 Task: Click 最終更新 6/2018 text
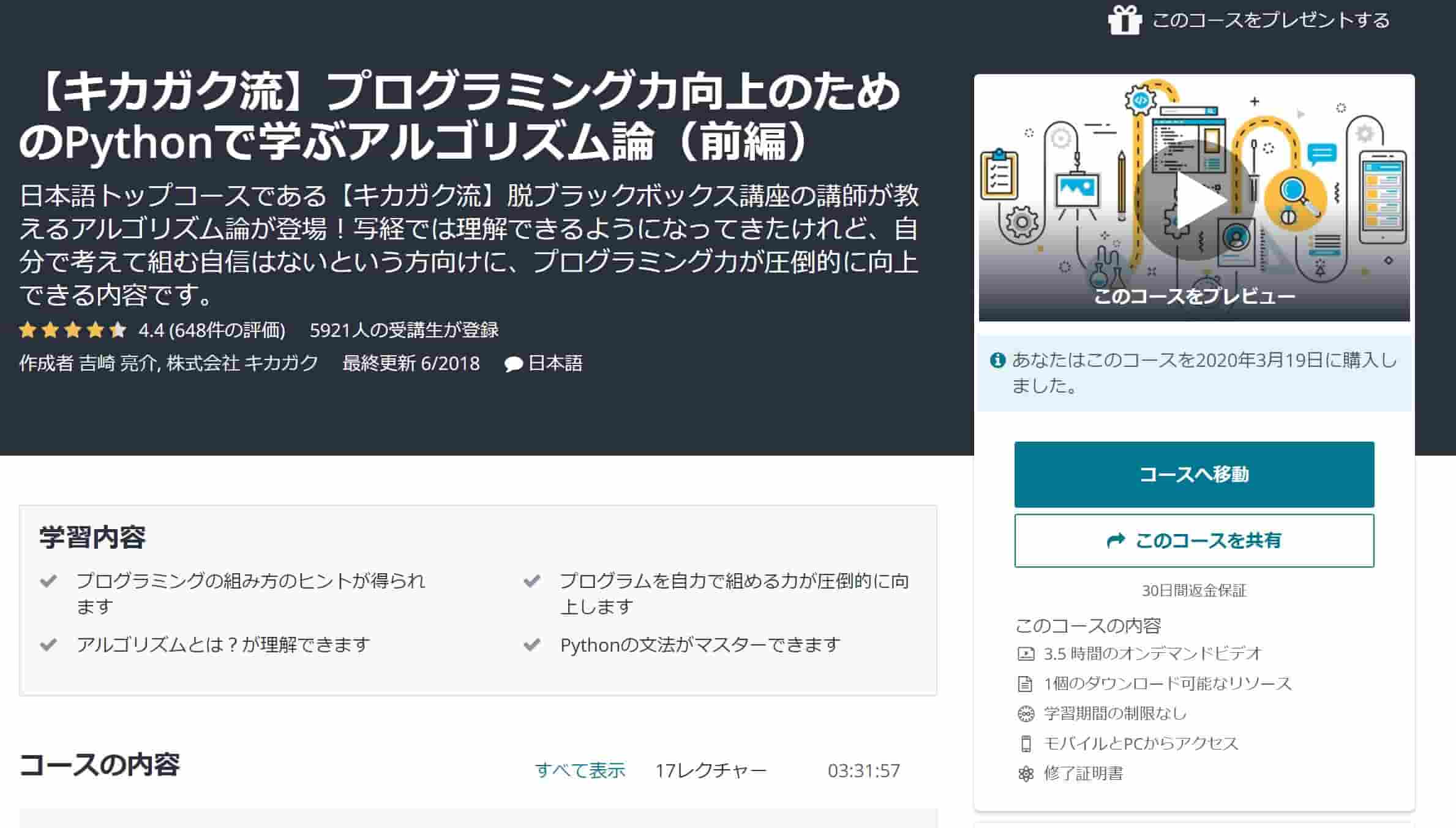pyautogui.click(x=411, y=363)
